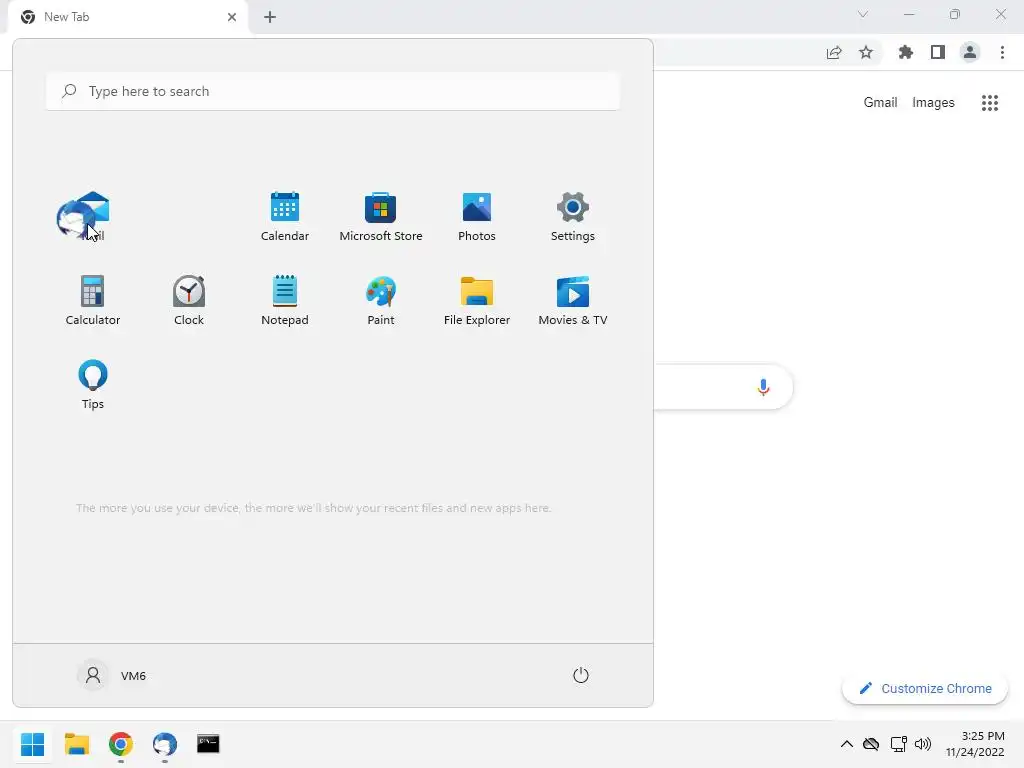The height and width of the screenshot is (768, 1024).
Task: Open Settings gear in Start menu
Action: pos(573,217)
